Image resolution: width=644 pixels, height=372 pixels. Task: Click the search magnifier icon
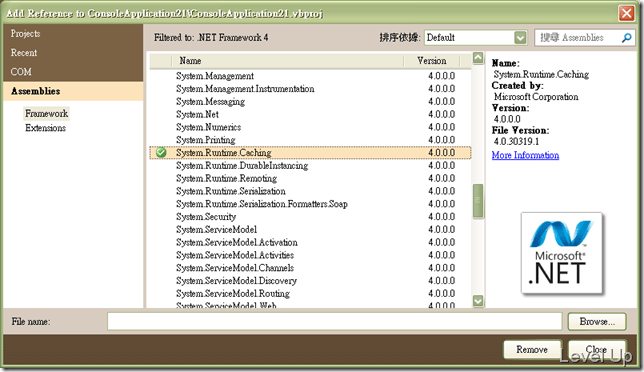(x=626, y=38)
